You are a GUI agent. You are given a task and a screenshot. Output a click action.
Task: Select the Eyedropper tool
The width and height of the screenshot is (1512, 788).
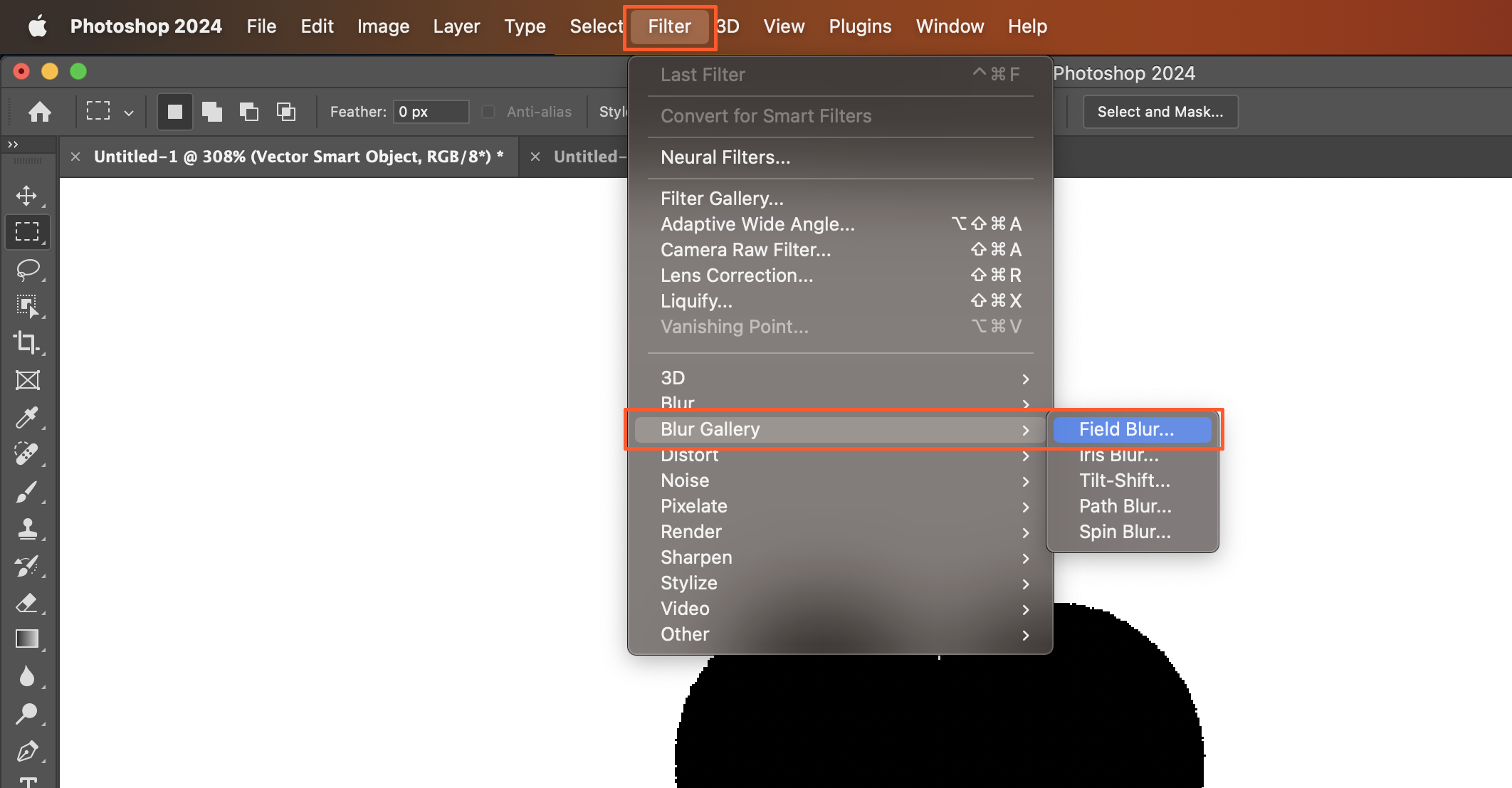[26, 417]
